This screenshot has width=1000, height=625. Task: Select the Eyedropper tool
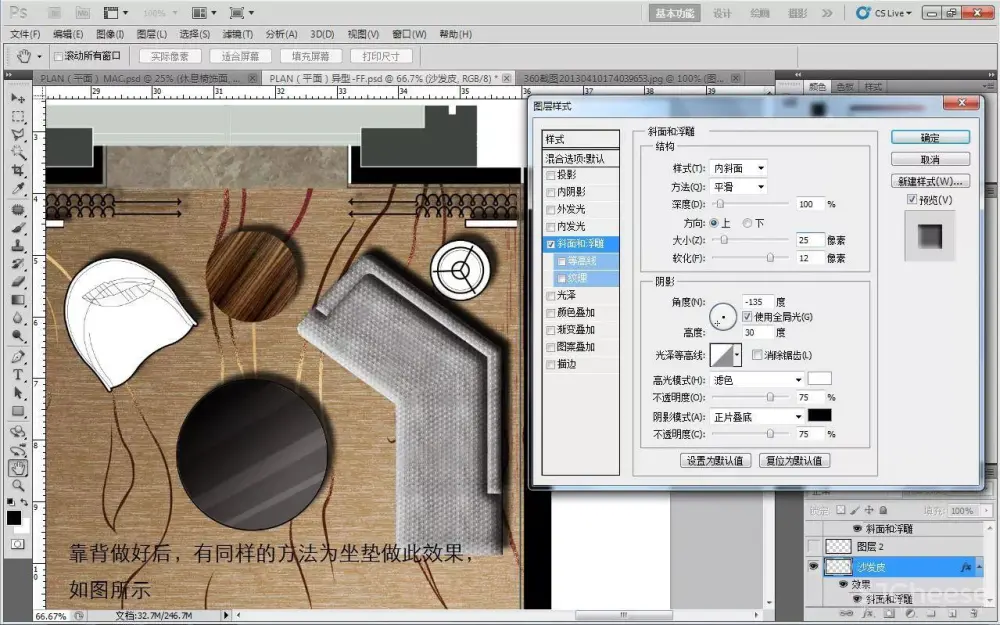[x=18, y=189]
